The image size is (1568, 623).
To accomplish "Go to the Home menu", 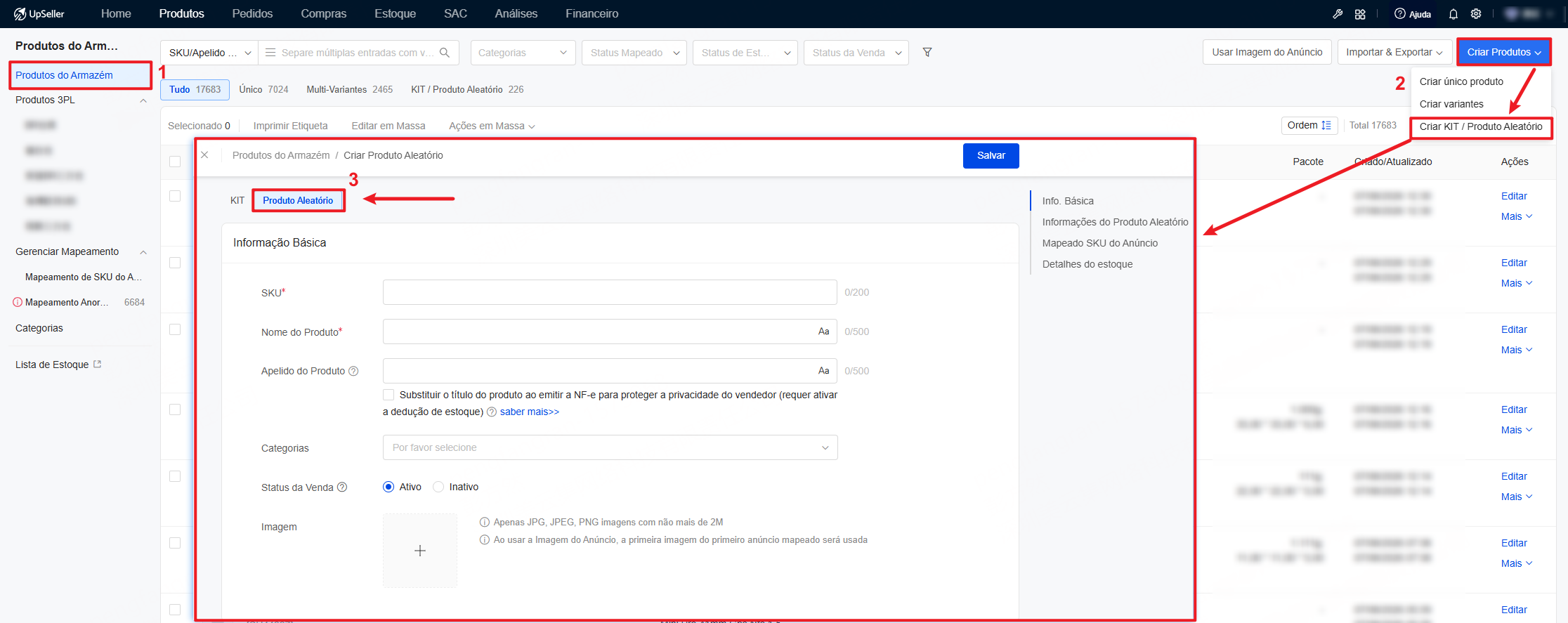I will [116, 14].
